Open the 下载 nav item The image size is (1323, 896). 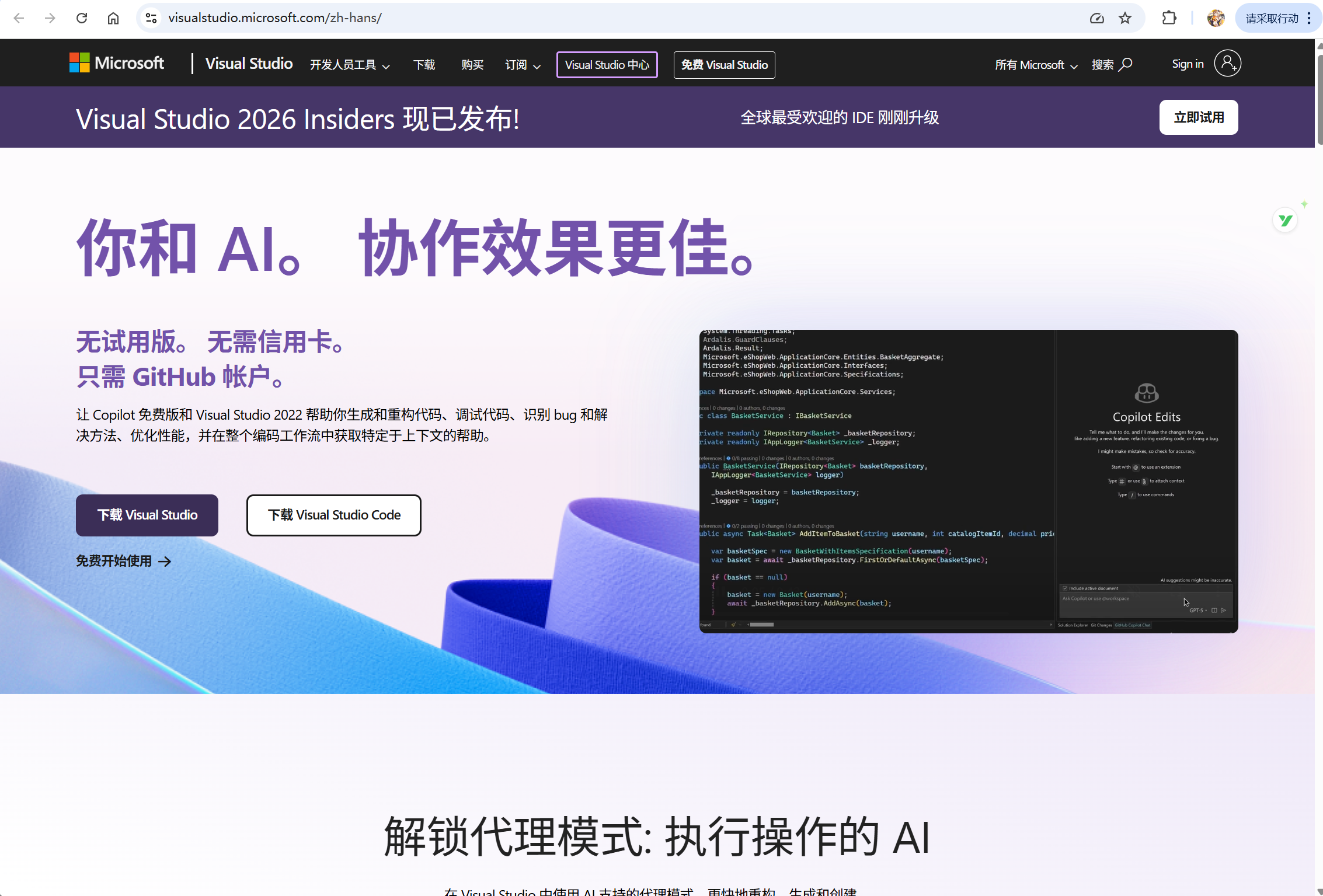424,65
